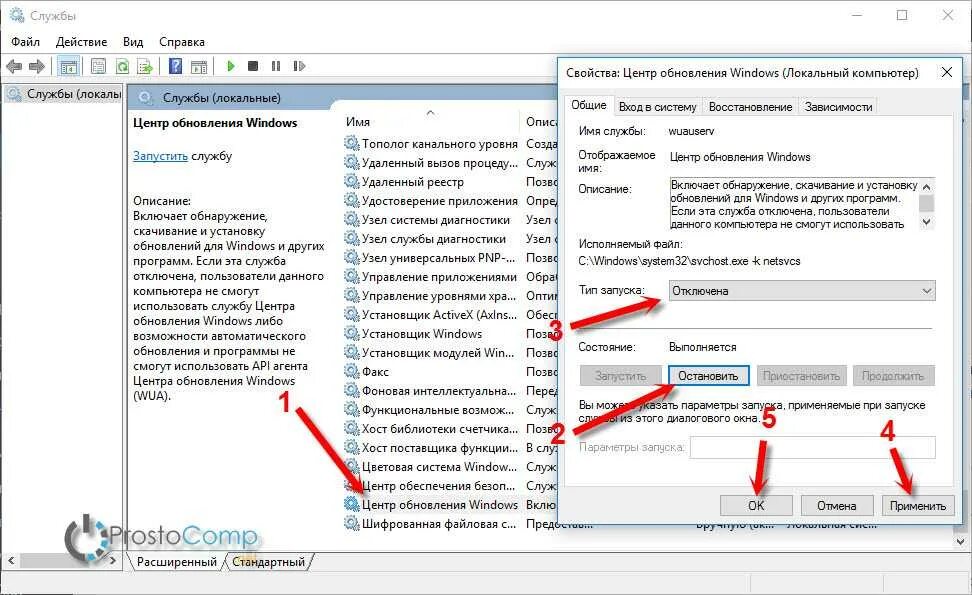Image resolution: width=972 pixels, height=595 pixels.
Task: Open the Тип запуска dropdown showing Отключена
Action: click(x=802, y=291)
